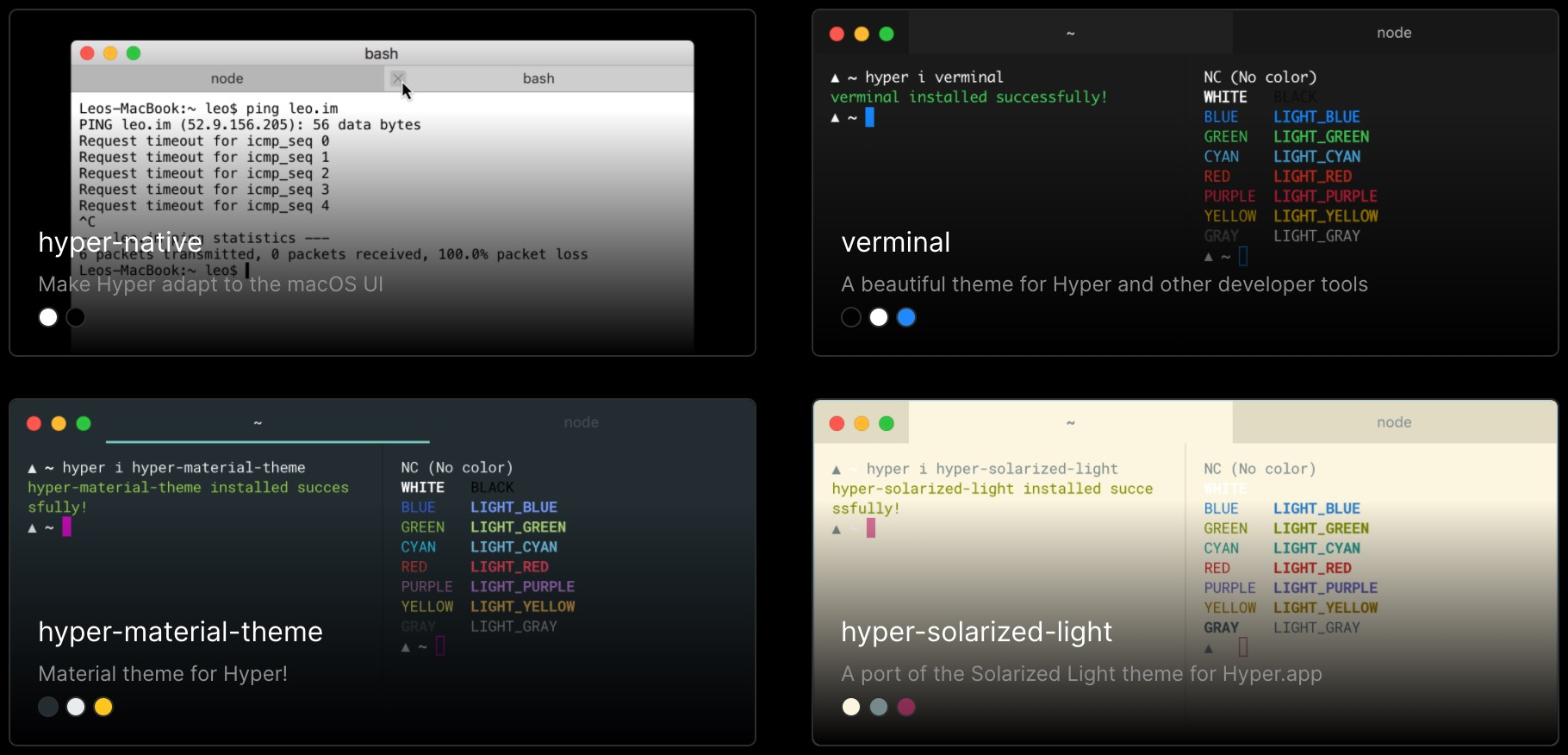Click "Make Hyper adapt to the macOS UI" description
Screen dimensions: 1568x755
click(211, 284)
